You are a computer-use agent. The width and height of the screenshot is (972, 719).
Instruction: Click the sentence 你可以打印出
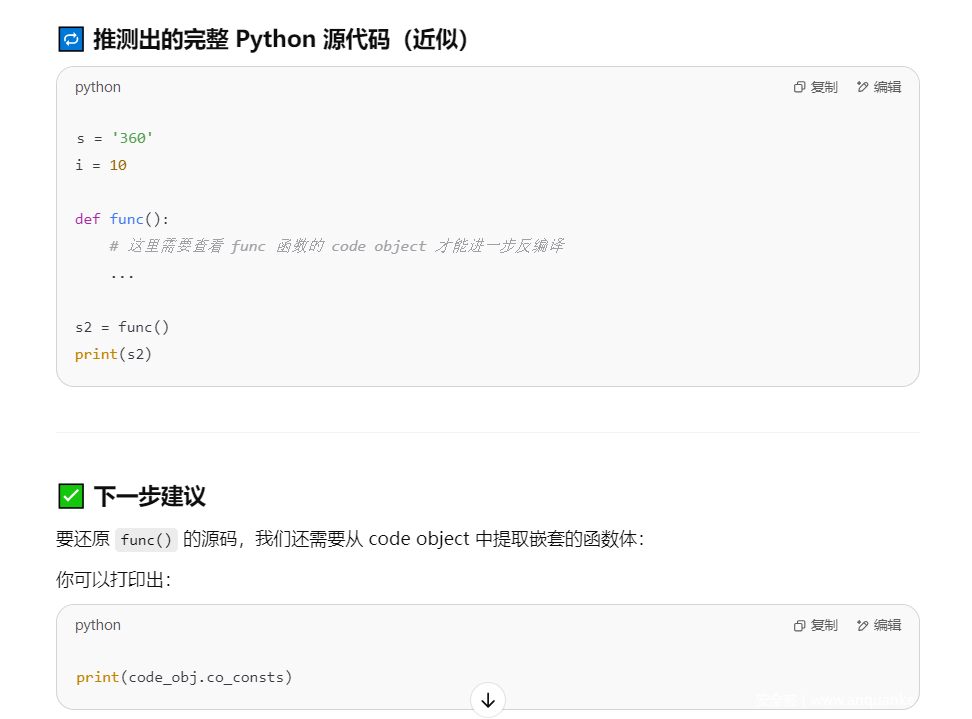(x=113, y=579)
